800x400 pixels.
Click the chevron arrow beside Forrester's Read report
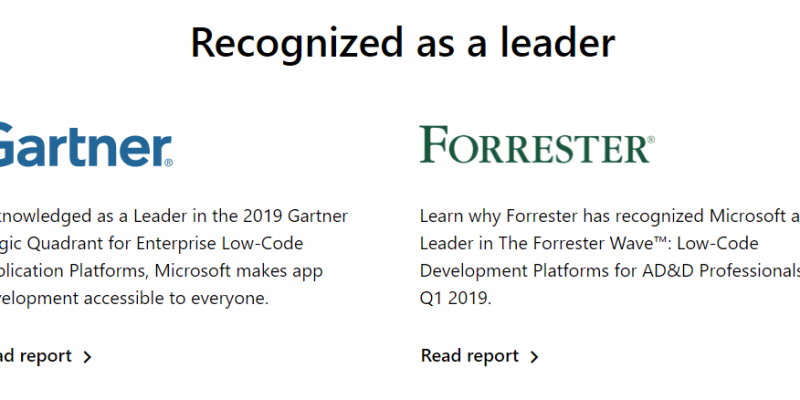[534, 357]
